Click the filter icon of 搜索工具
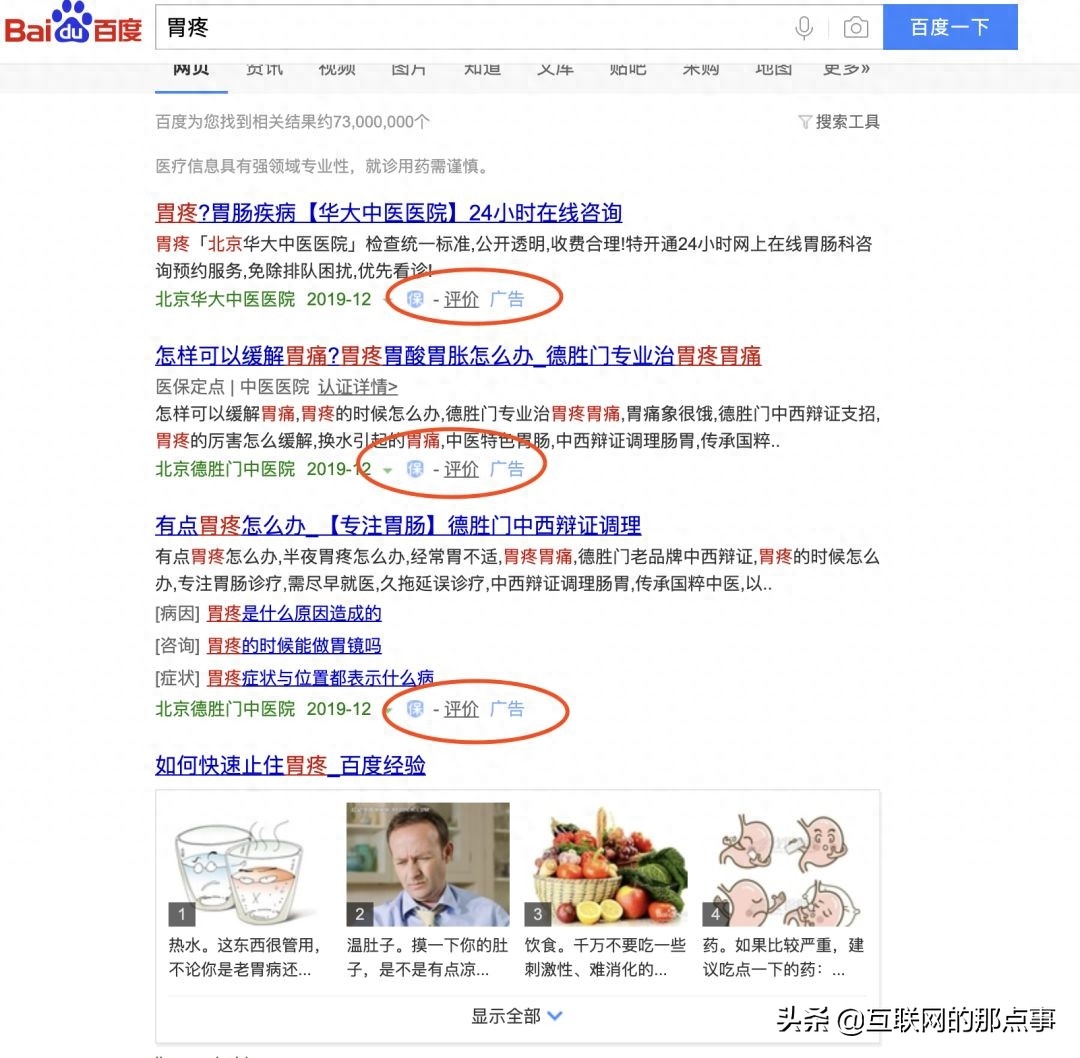This screenshot has width=1080, height=1058. (804, 123)
